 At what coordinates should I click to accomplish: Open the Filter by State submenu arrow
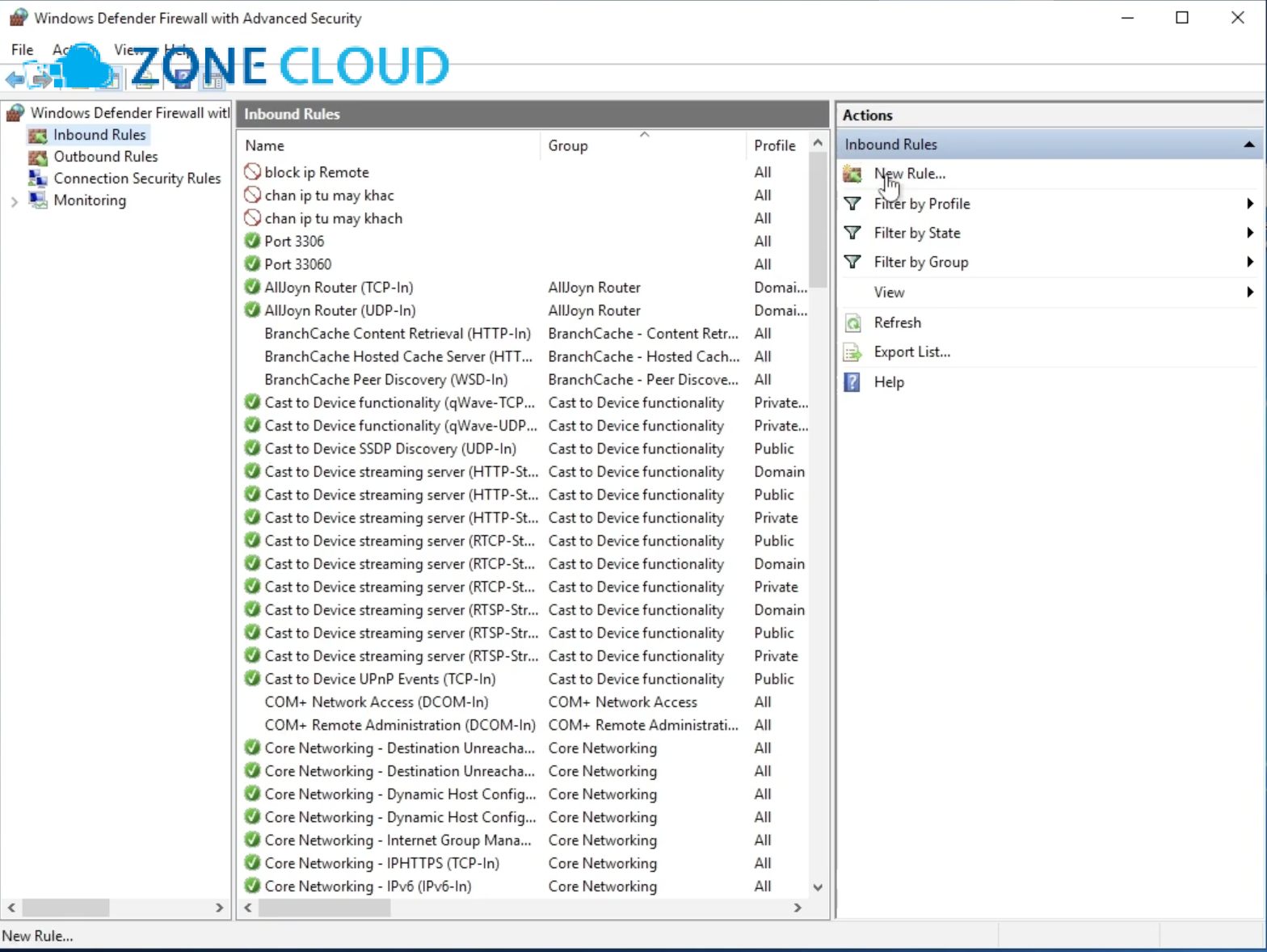1249,233
